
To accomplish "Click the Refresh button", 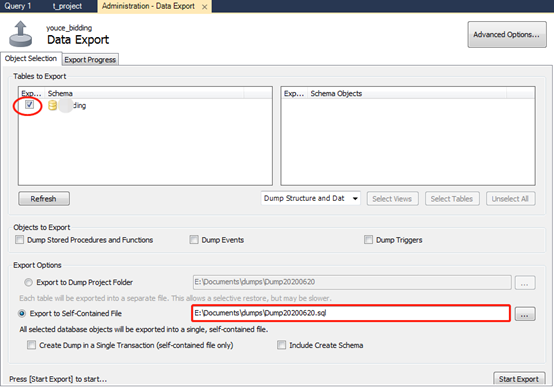I will pyautogui.click(x=44, y=199).
